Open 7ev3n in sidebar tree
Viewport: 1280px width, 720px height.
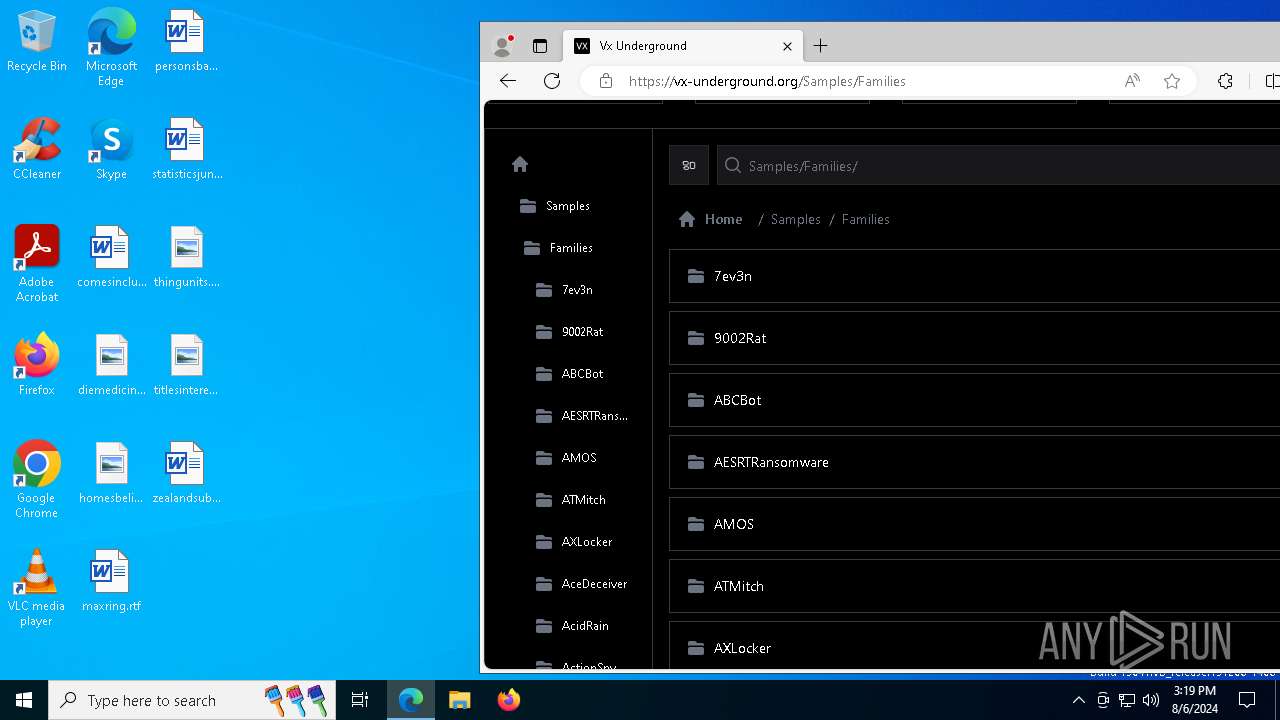pos(564,290)
